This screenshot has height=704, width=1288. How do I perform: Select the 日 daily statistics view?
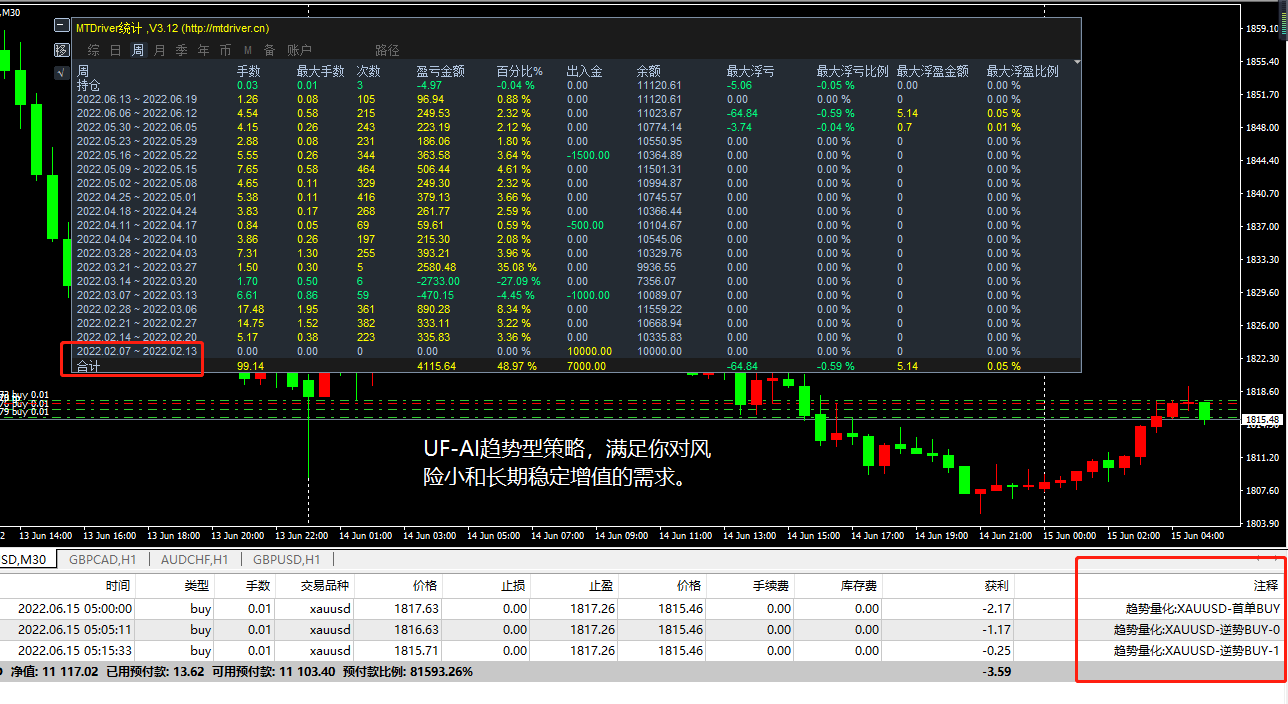pyautogui.click(x=115, y=49)
